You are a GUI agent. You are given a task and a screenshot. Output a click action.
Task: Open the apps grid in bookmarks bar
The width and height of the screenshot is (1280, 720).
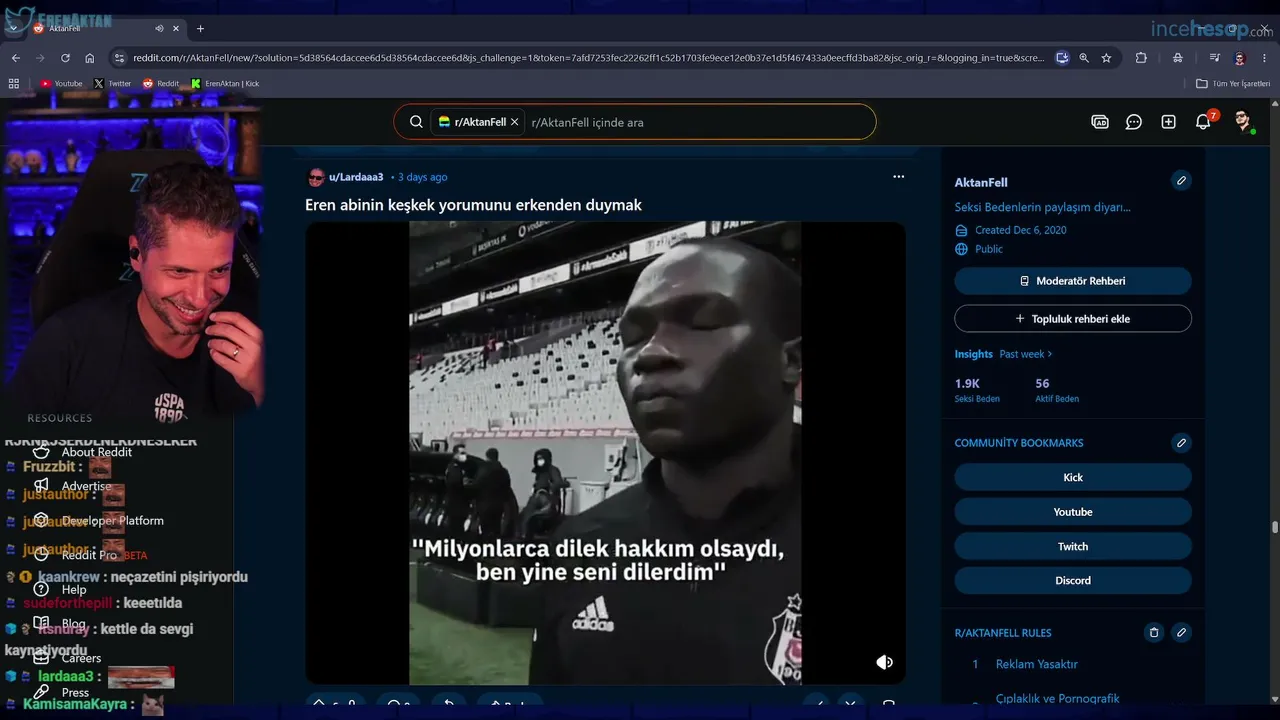tap(15, 84)
